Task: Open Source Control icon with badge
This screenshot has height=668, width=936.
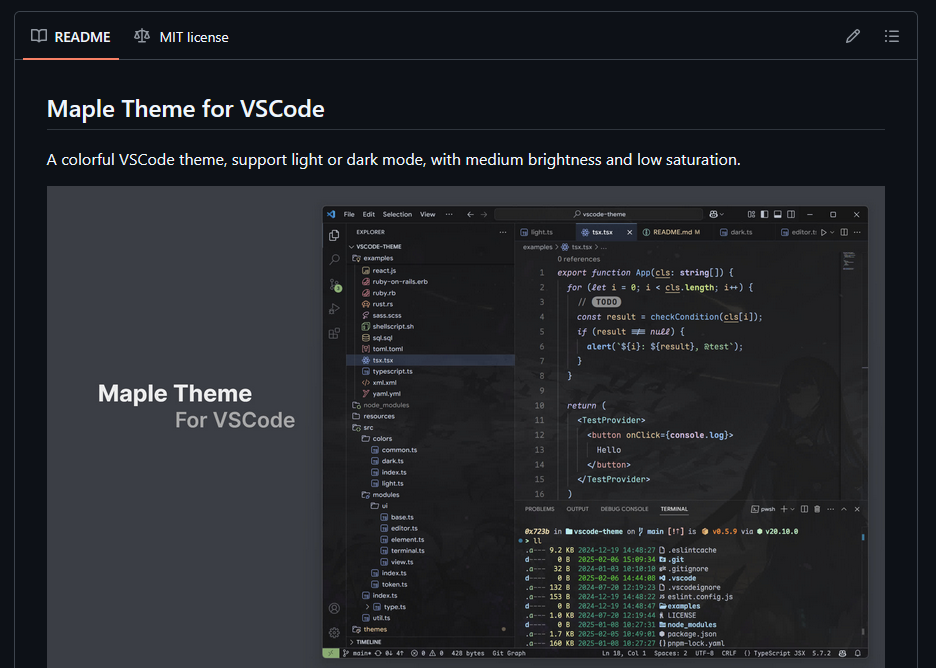Action: [335, 285]
